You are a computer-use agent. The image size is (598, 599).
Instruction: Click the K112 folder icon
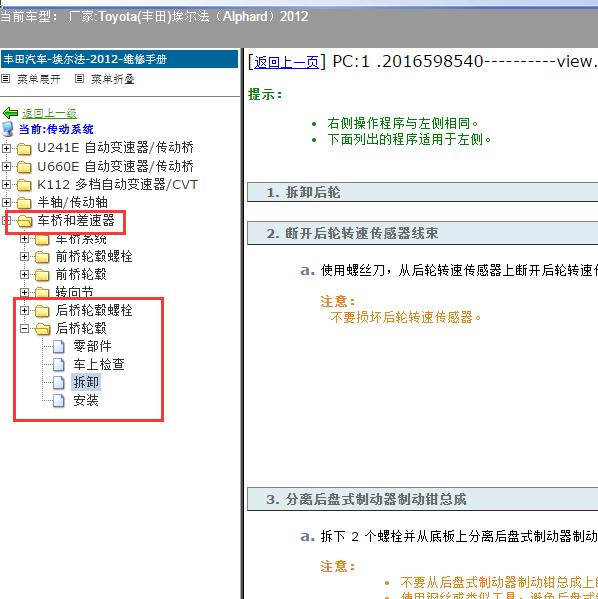click(24, 185)
